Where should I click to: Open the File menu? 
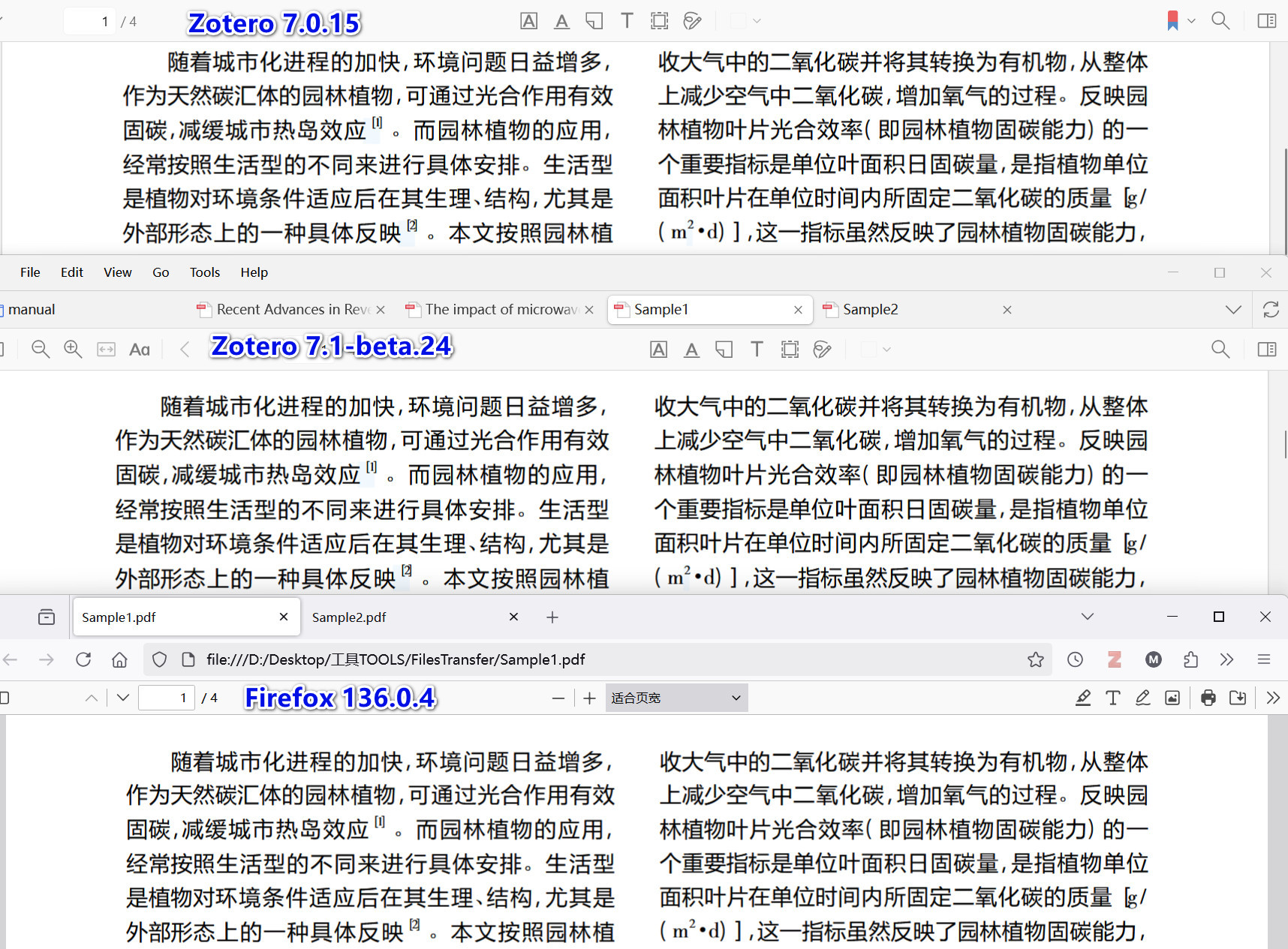(x=30, y=272)
